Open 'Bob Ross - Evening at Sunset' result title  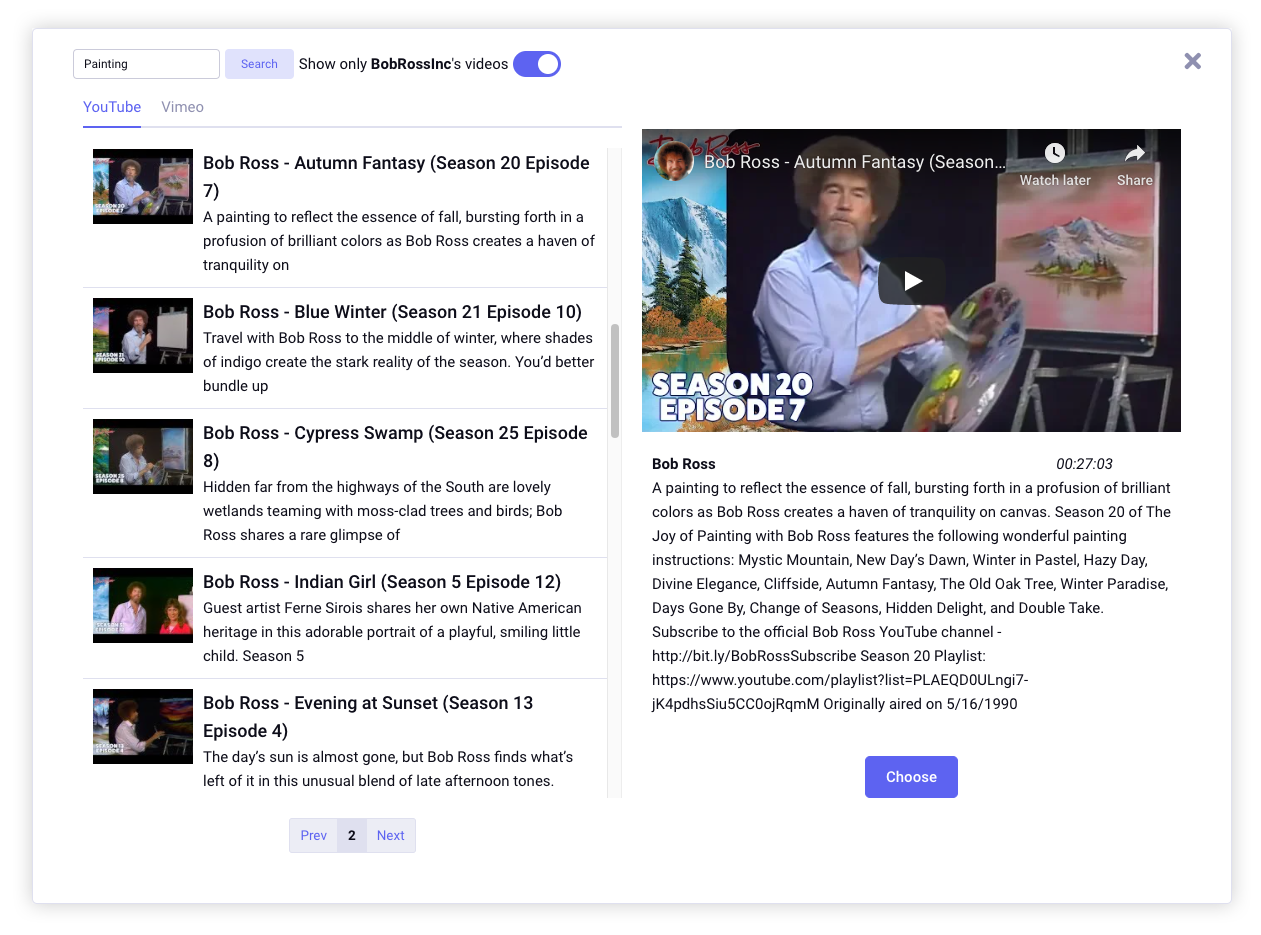tap(368, 717)
